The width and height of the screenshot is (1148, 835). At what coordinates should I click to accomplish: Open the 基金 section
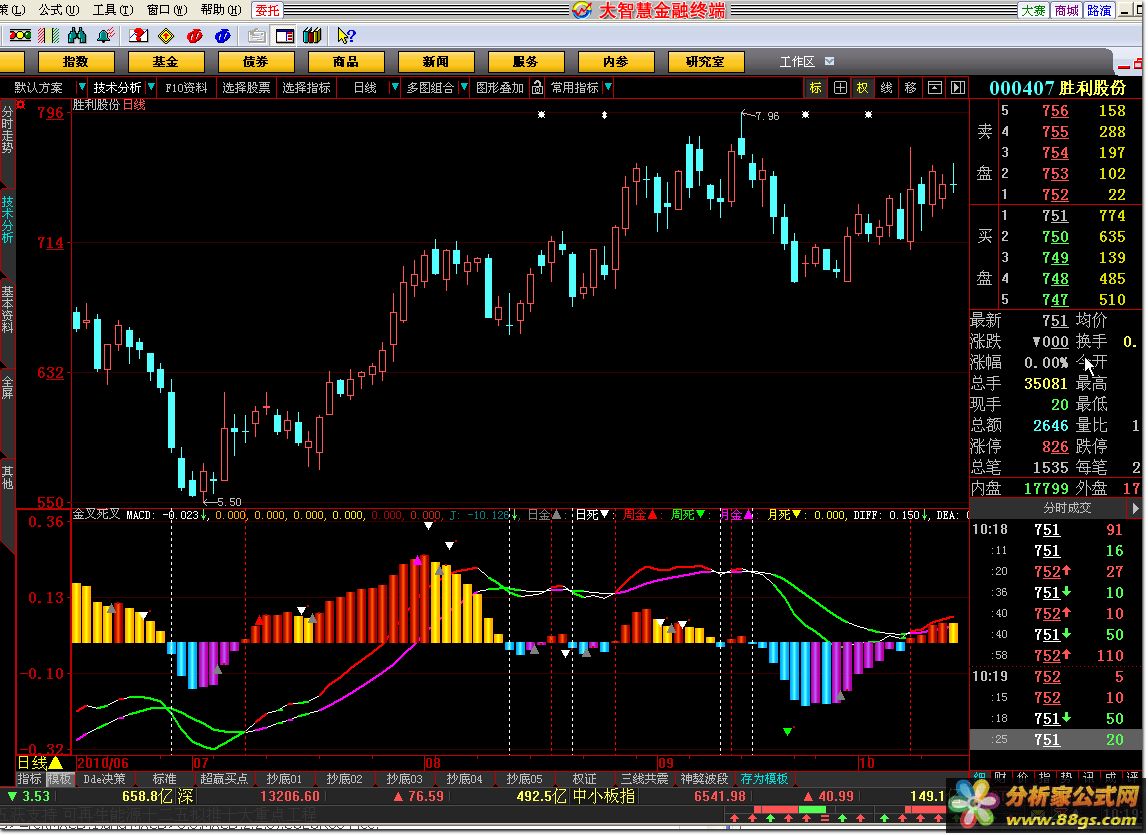point(165,62)
